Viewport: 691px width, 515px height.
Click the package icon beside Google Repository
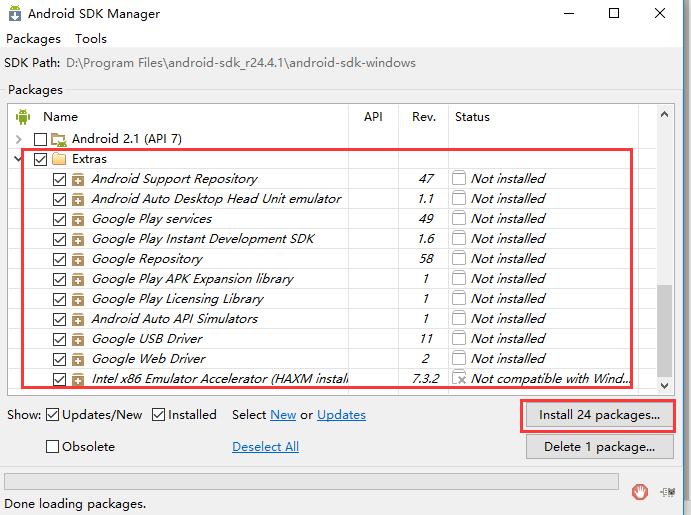pos(78,259)
